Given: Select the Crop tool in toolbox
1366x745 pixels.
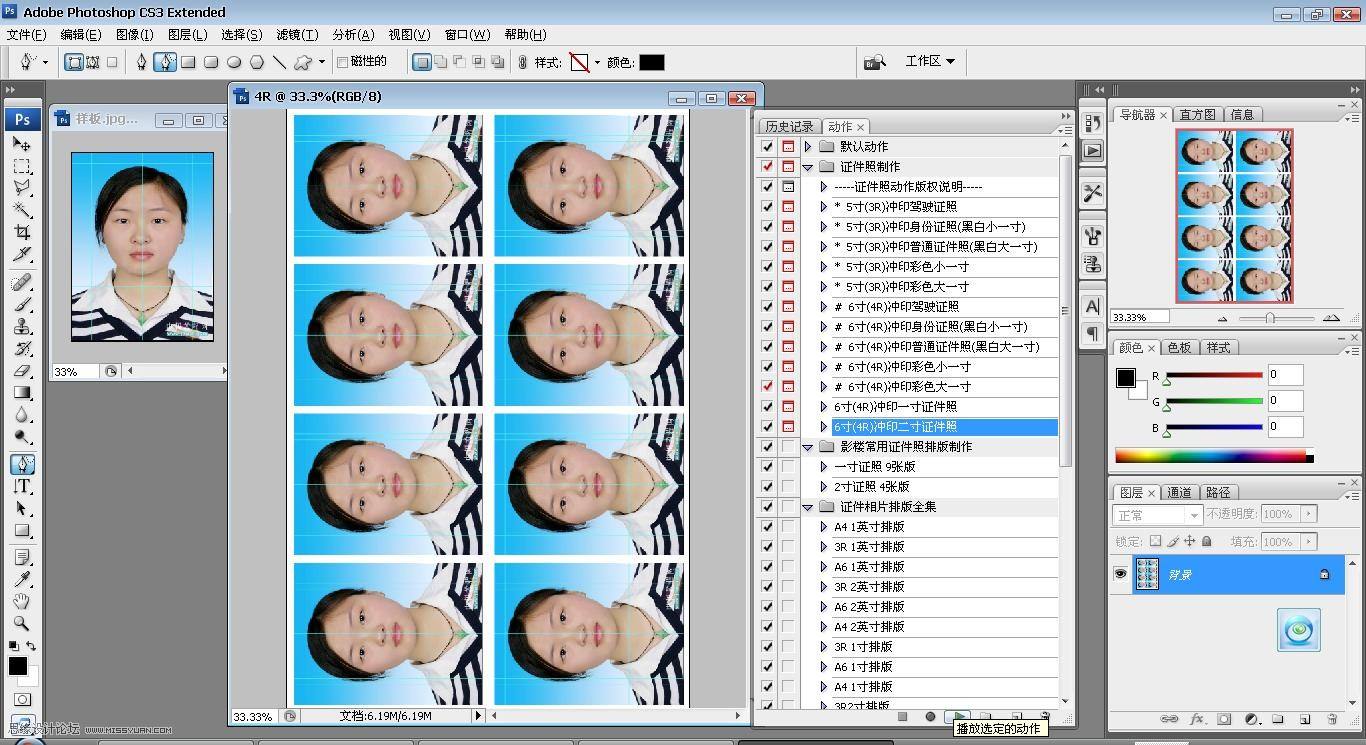Looking at the screenshot, I should click(22, 232).
